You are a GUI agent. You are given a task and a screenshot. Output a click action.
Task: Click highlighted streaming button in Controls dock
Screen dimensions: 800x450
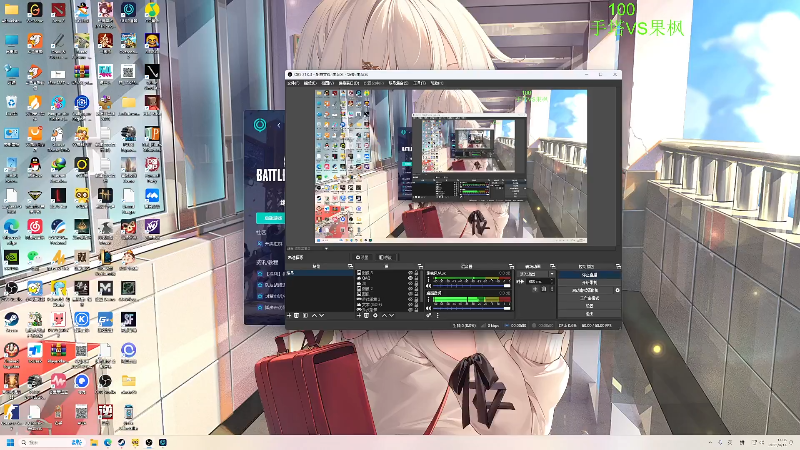[590, 275]
